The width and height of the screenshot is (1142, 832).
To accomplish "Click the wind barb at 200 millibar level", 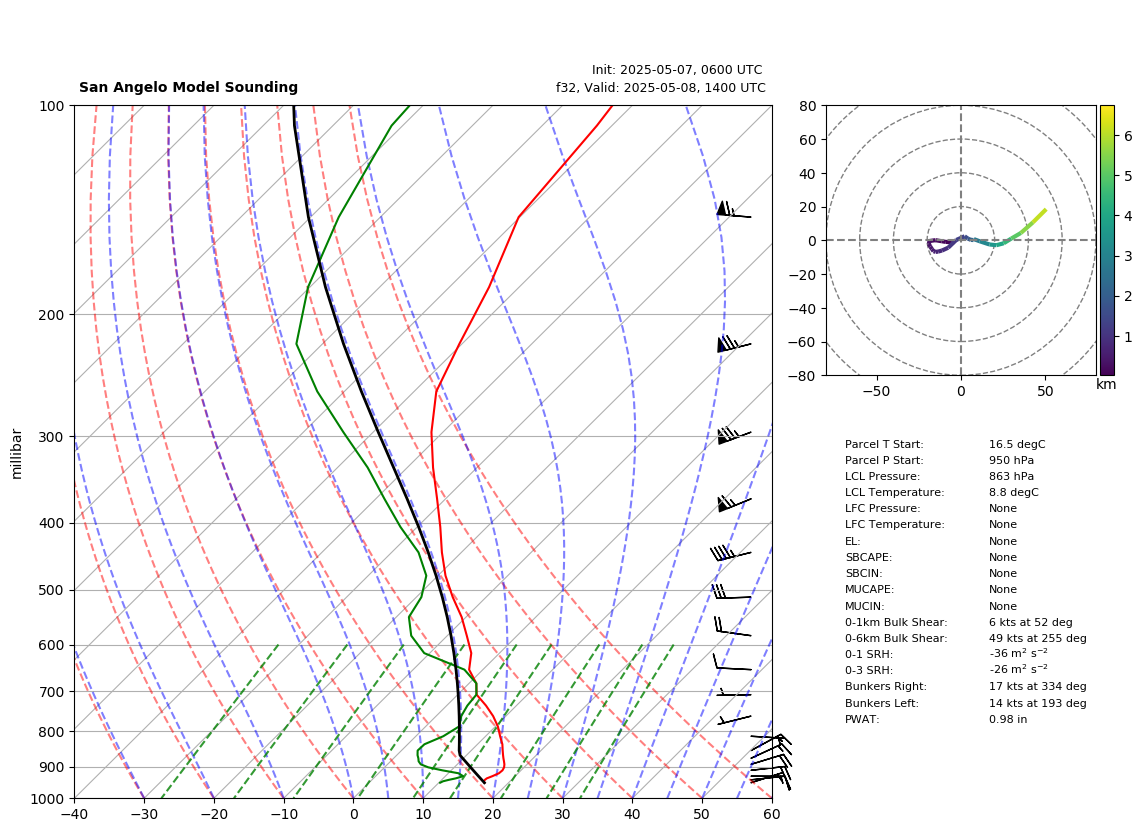I will tap(733, 344).
